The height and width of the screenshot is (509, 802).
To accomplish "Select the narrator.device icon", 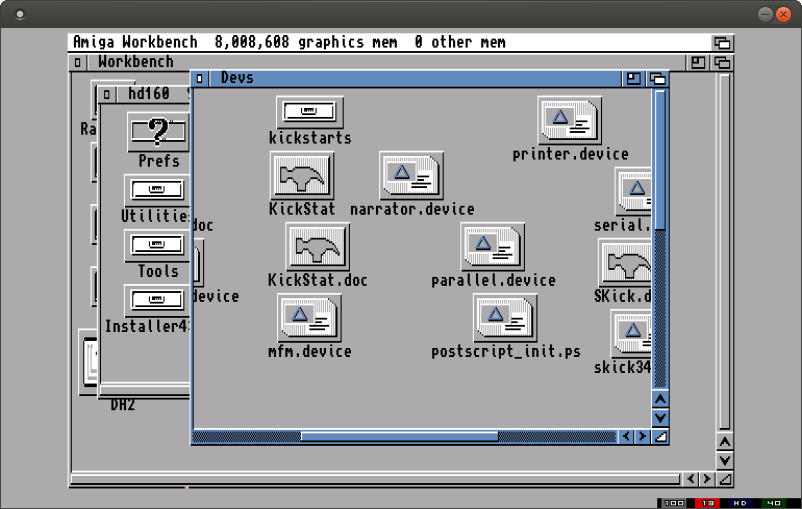I will (x=411, y=176).
